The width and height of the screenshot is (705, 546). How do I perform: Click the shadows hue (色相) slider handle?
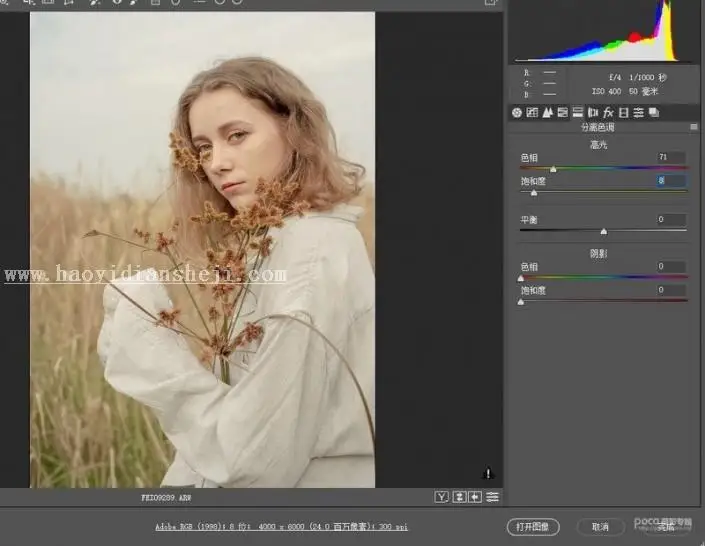click(521, 278)
